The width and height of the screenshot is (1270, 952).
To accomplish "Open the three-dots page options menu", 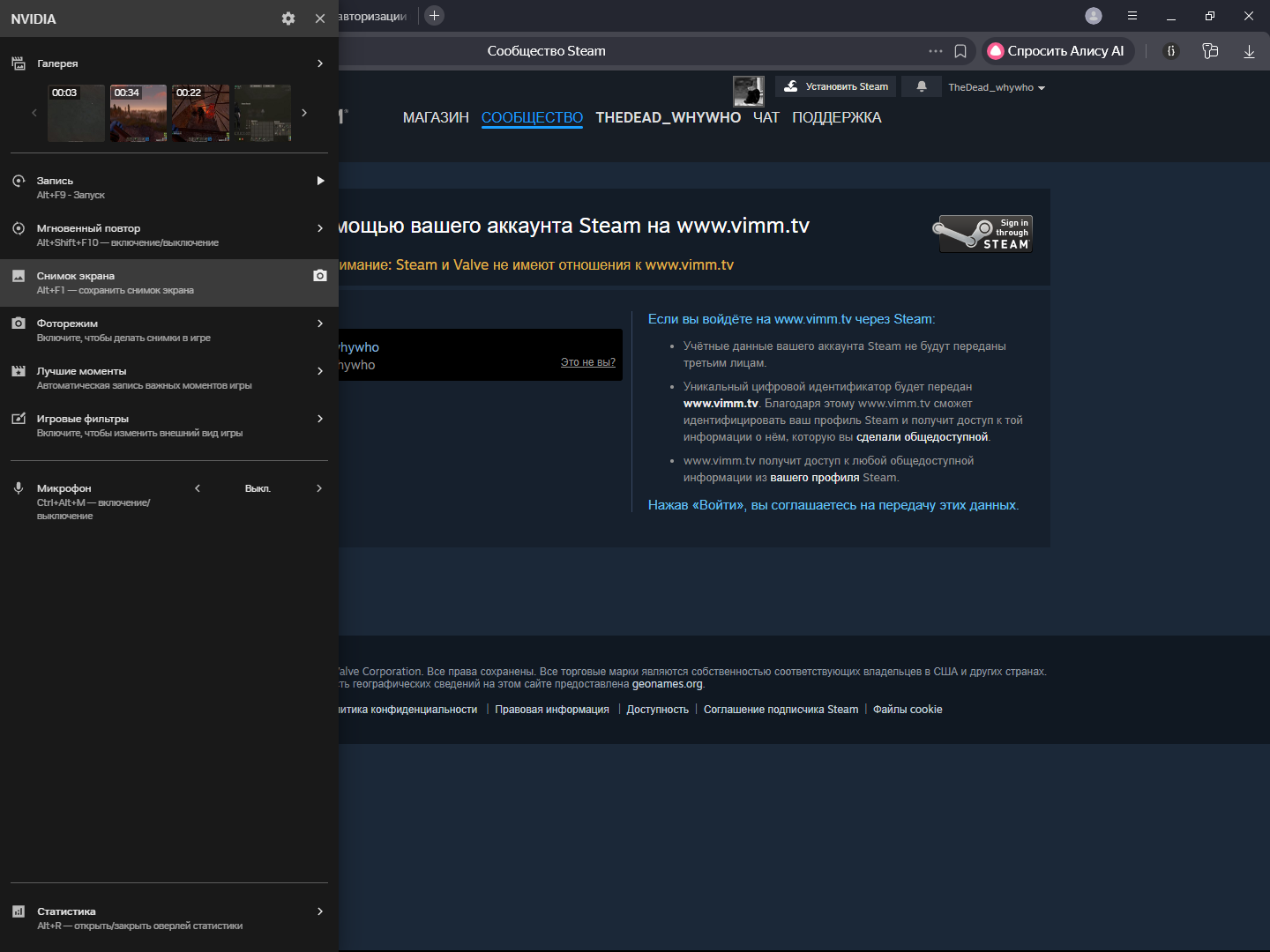I will point(936,51).
